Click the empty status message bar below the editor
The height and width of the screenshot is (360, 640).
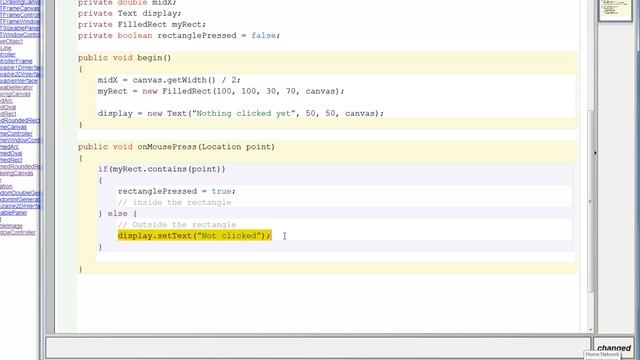click(x=318, y=348)
